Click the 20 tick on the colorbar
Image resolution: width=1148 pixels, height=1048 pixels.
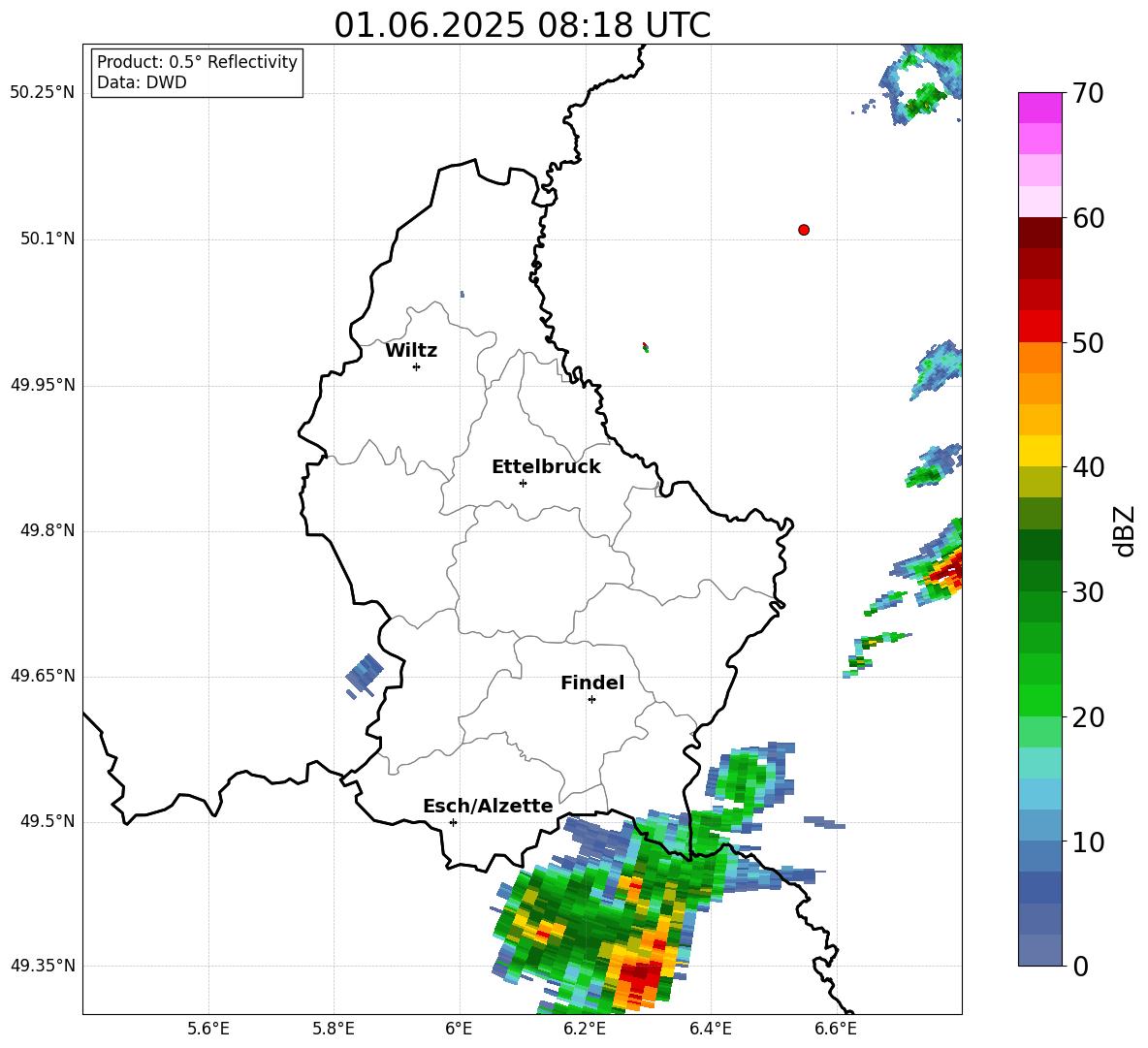pyautogui.click(x=1087, y=716)
